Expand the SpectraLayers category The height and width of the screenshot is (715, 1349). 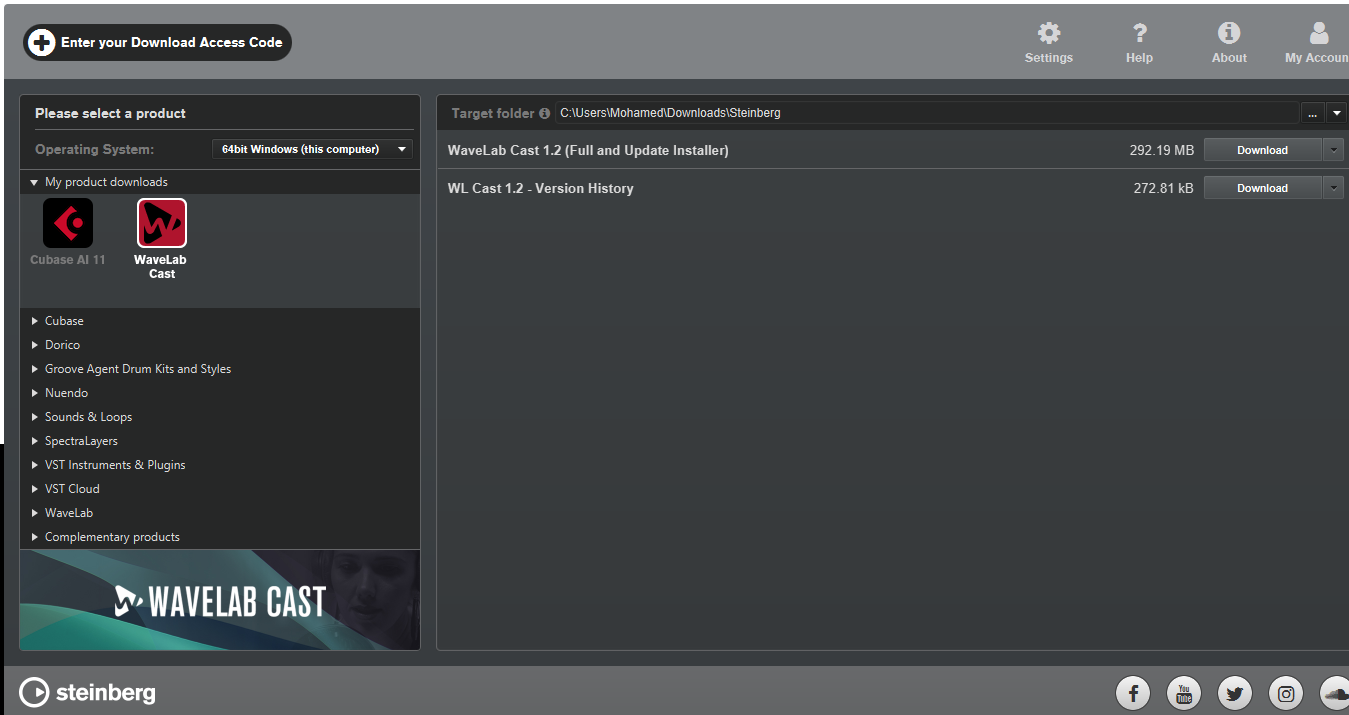point(35,441)
